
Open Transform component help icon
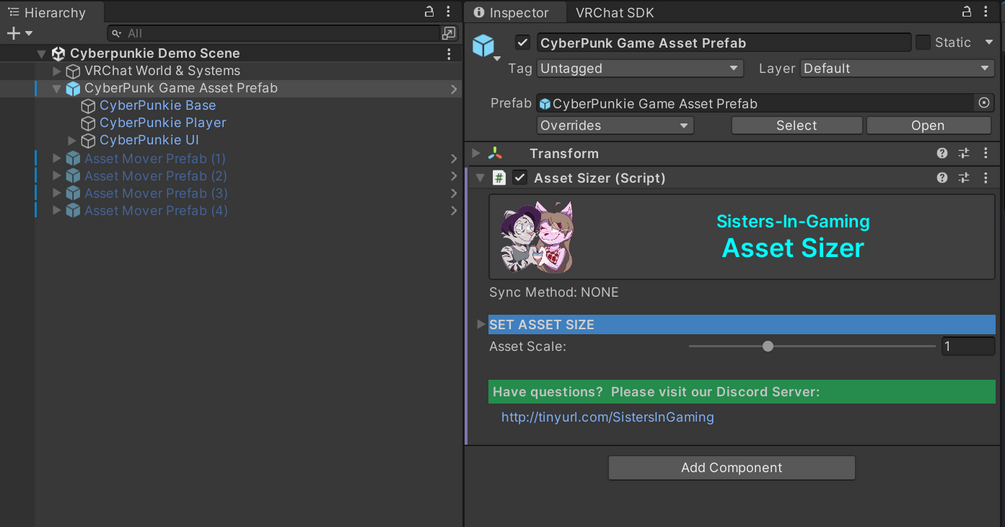point(942,154)
